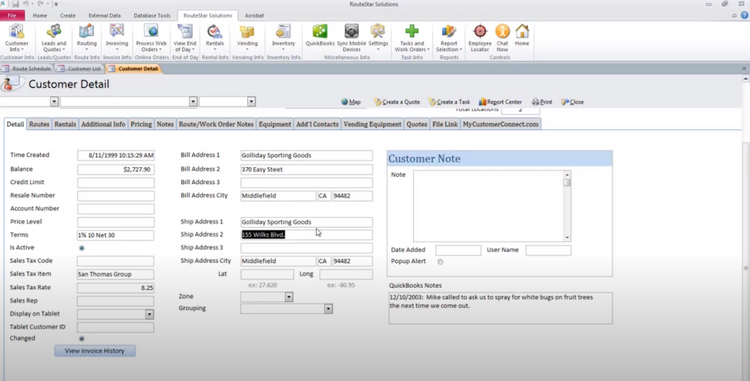Open the Pricing detail tab
The height and width of the screenshot is (381, 750).
141,124
